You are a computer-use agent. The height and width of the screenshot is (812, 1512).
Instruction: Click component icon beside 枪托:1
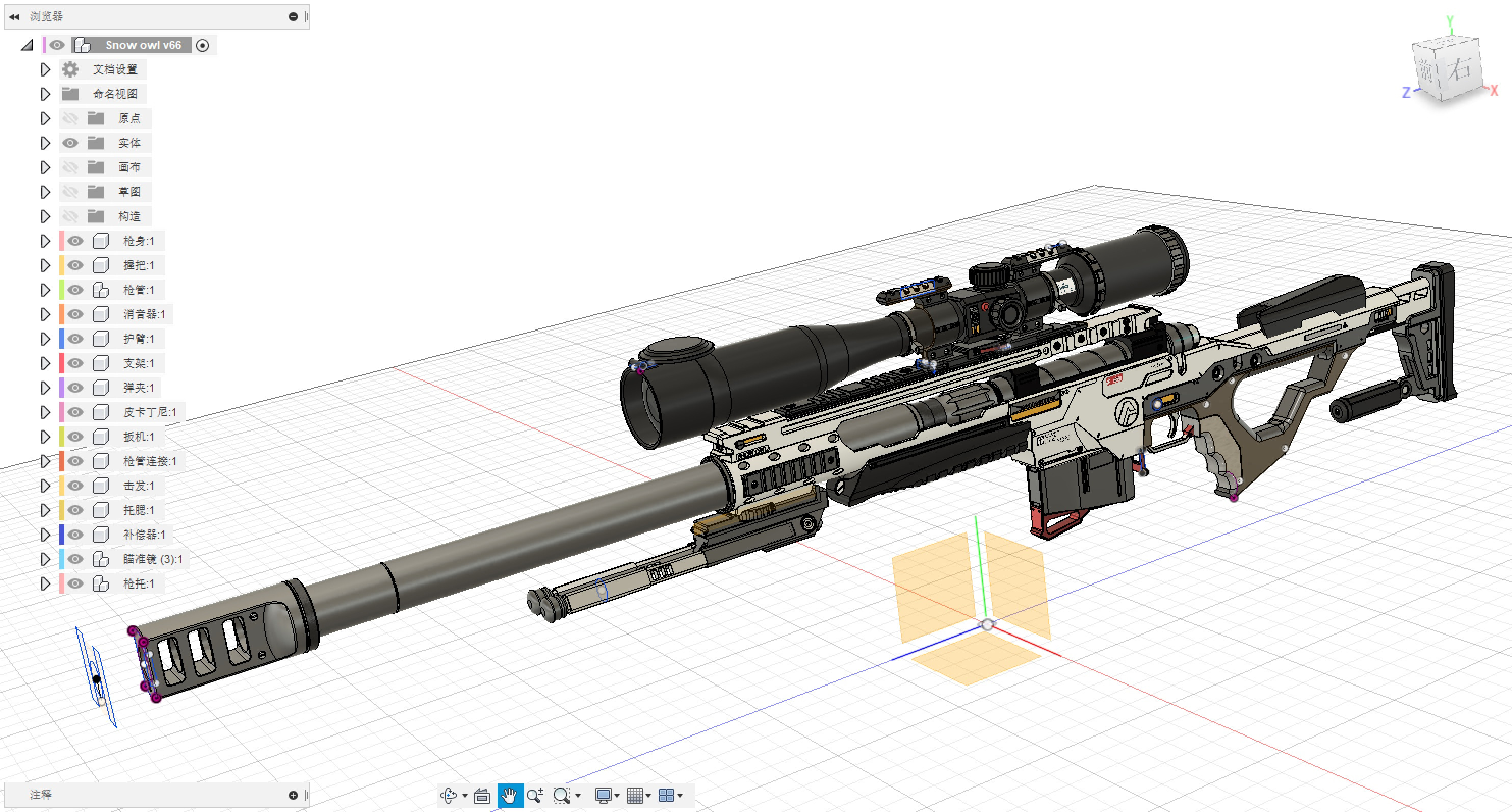tap(101, 583)
